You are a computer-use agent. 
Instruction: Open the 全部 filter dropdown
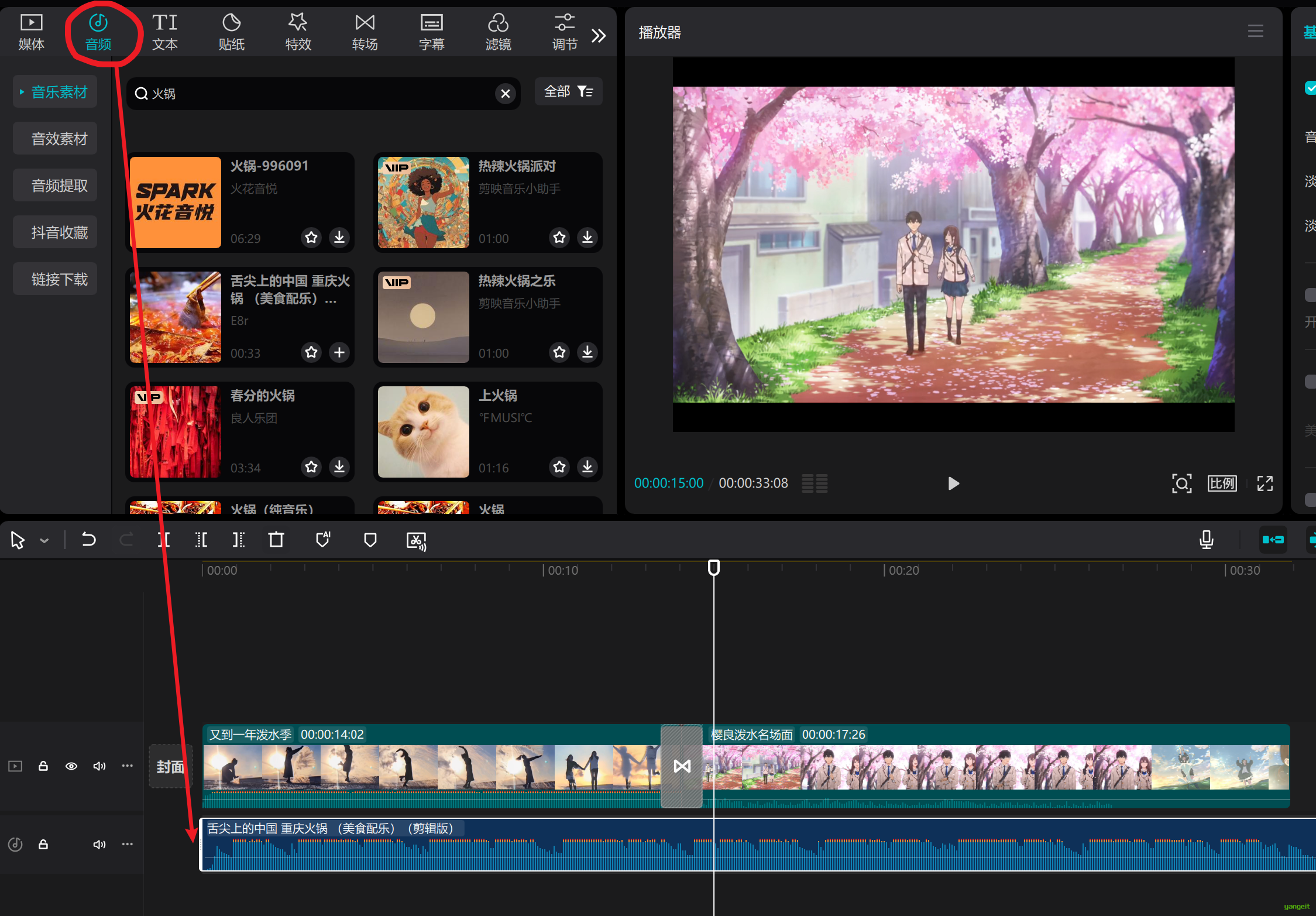[569, 91]
